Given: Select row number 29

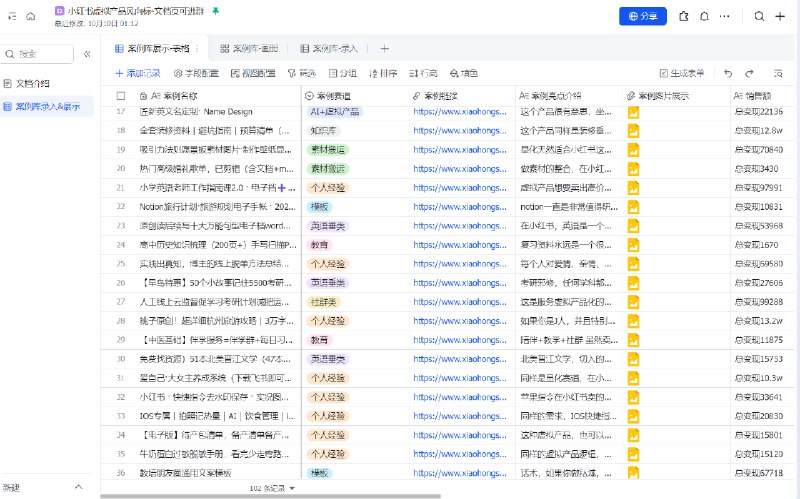Looking at the screenshot, I should pyautogui.click(x=121, y=340).
